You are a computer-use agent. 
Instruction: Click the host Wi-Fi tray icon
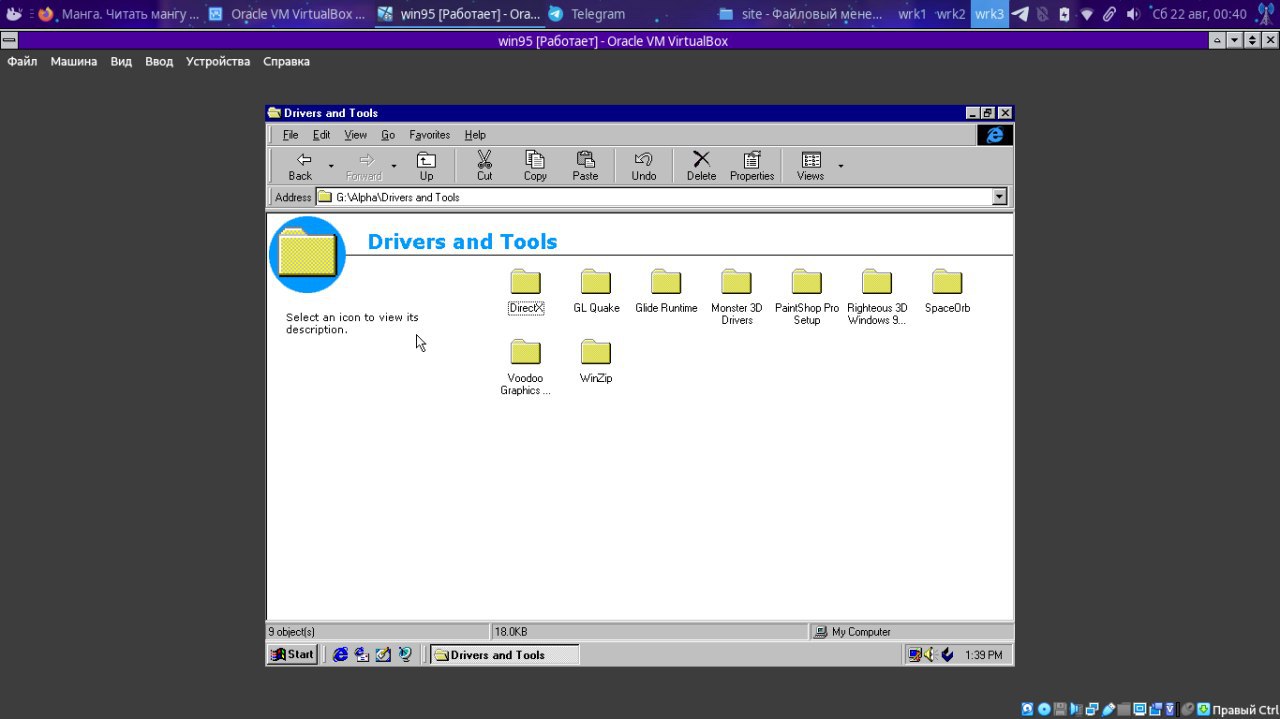(1087, 14)
